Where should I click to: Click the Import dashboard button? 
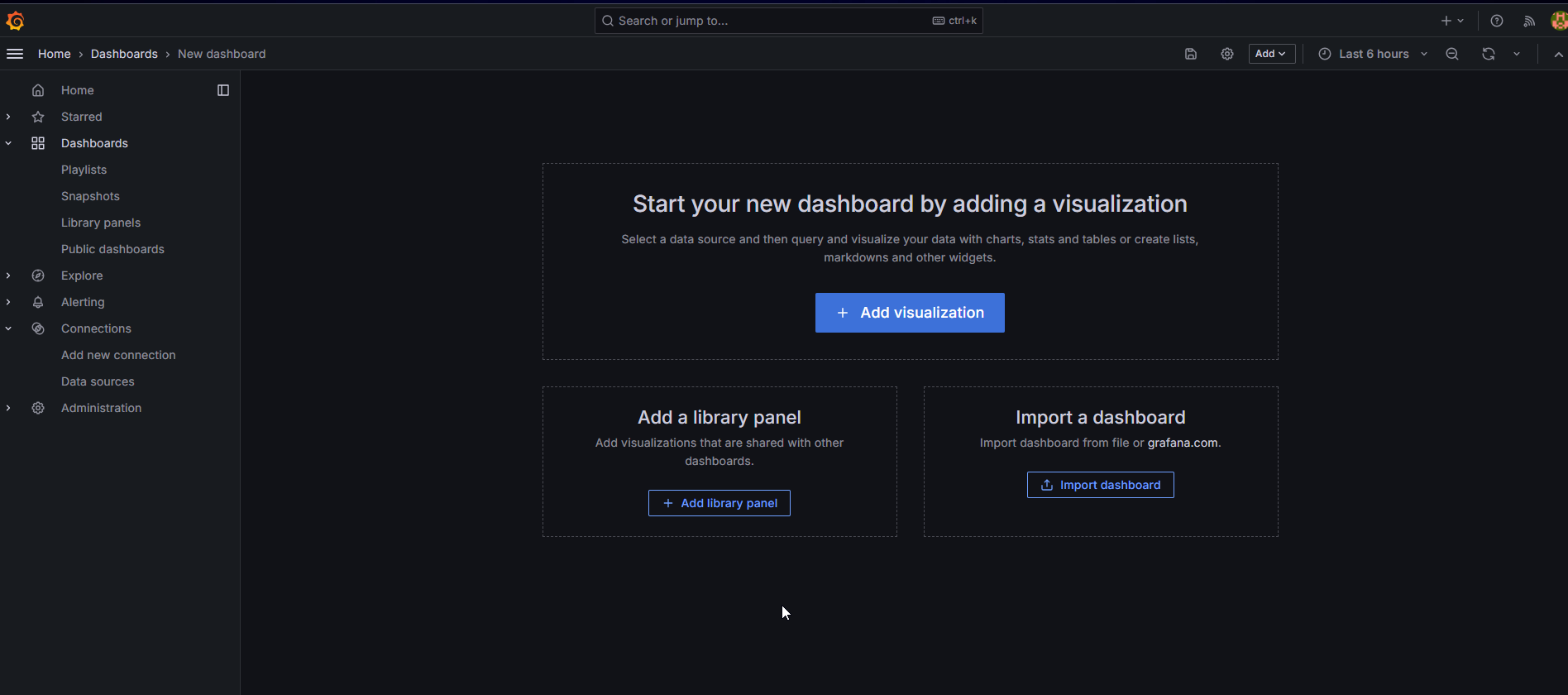coord(1100,485)
